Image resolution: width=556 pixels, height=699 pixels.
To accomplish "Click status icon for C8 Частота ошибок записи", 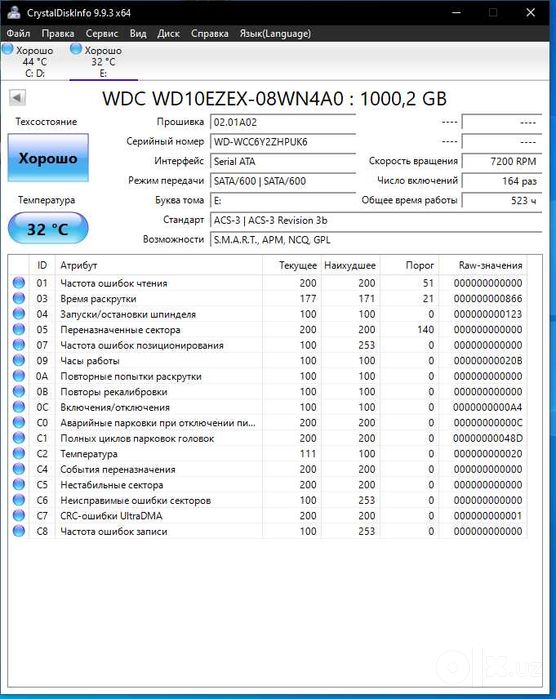I will point(19,531).
